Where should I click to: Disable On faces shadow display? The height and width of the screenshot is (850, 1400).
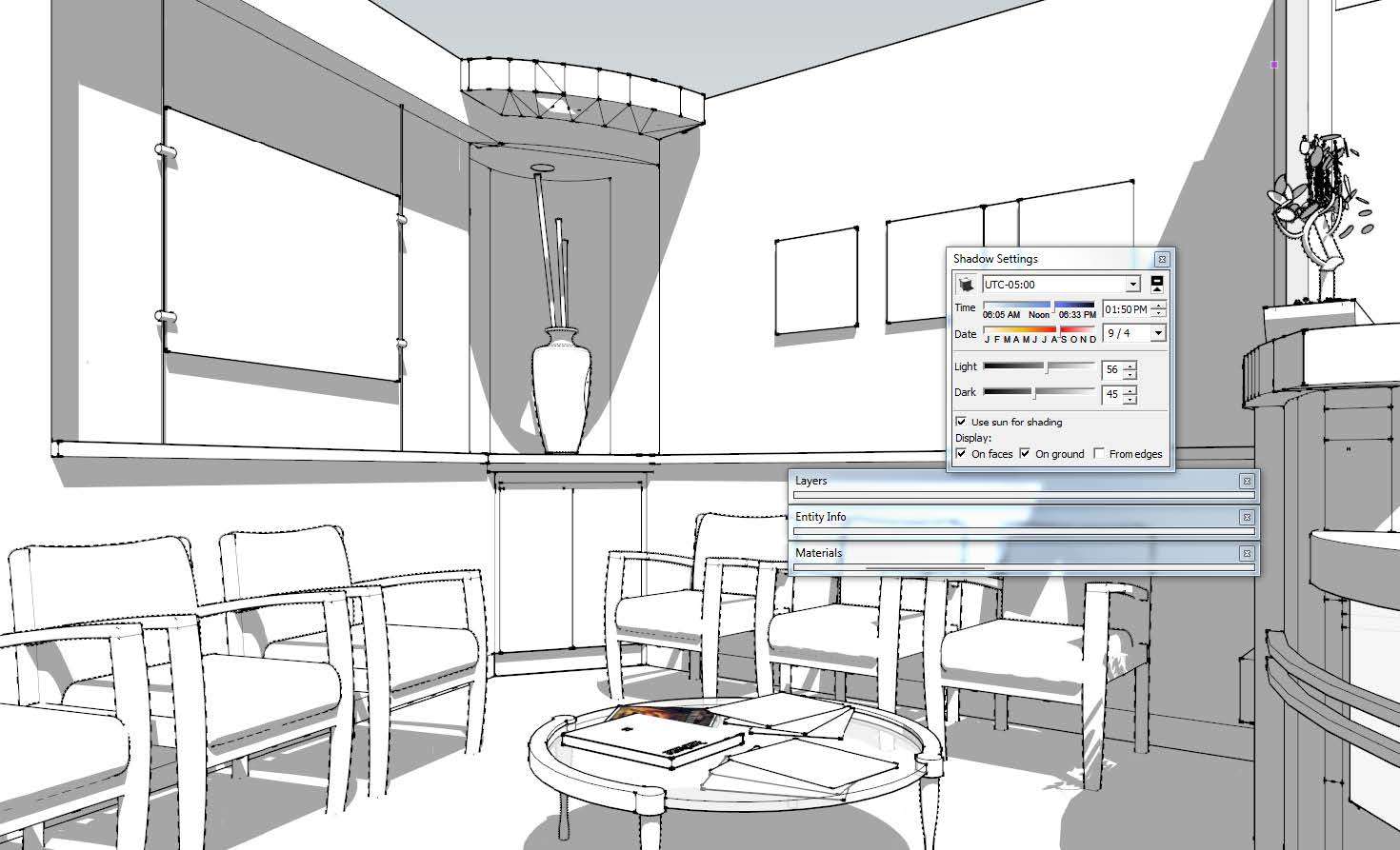coord(961,454)
